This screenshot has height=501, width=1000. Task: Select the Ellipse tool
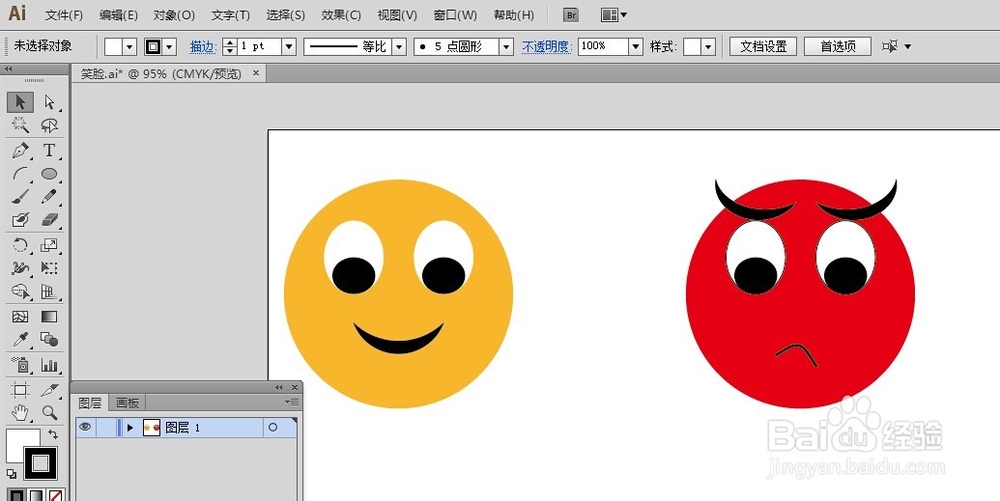(49, 174)
